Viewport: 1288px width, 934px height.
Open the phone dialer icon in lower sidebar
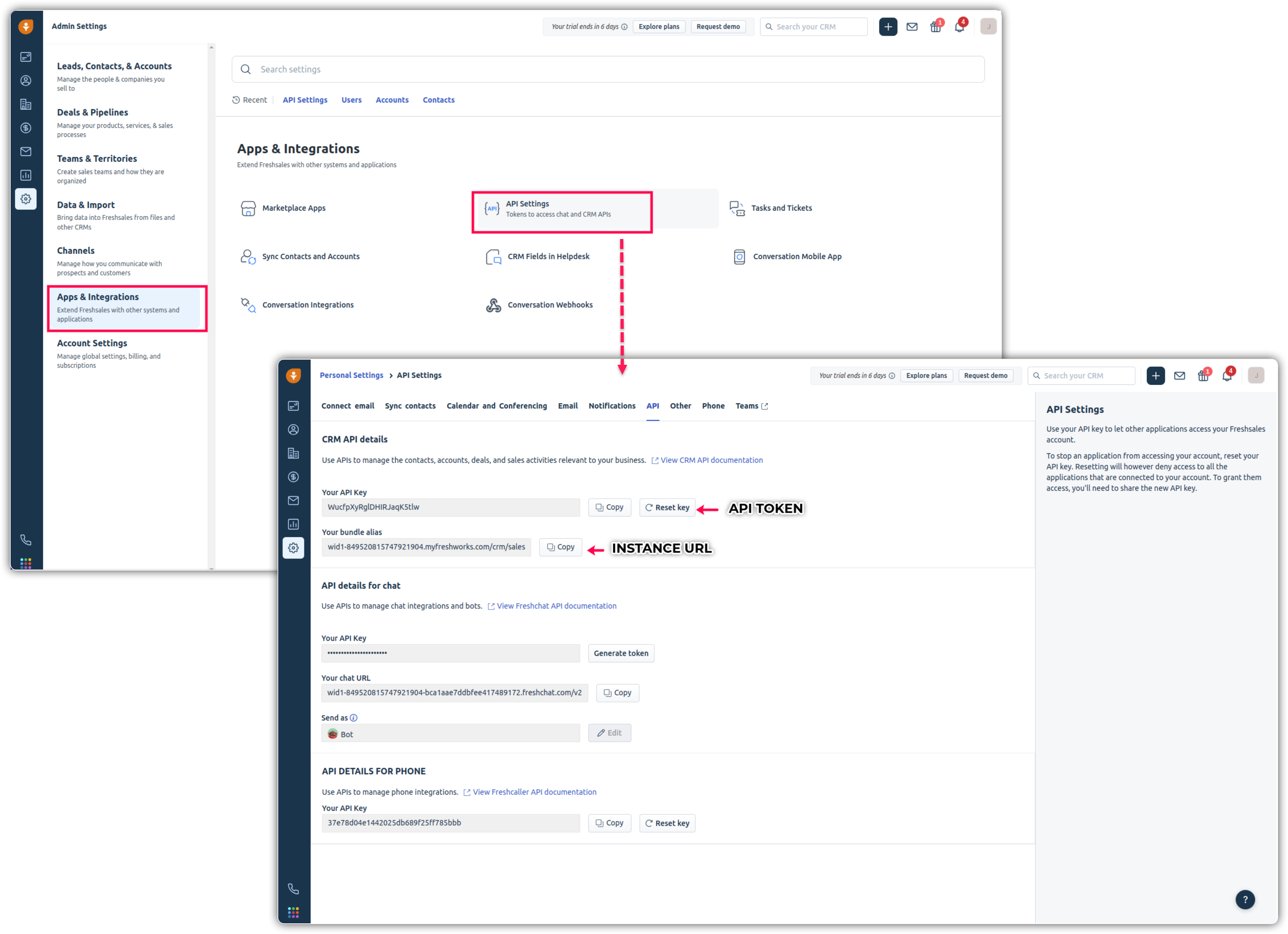(293, 889)
